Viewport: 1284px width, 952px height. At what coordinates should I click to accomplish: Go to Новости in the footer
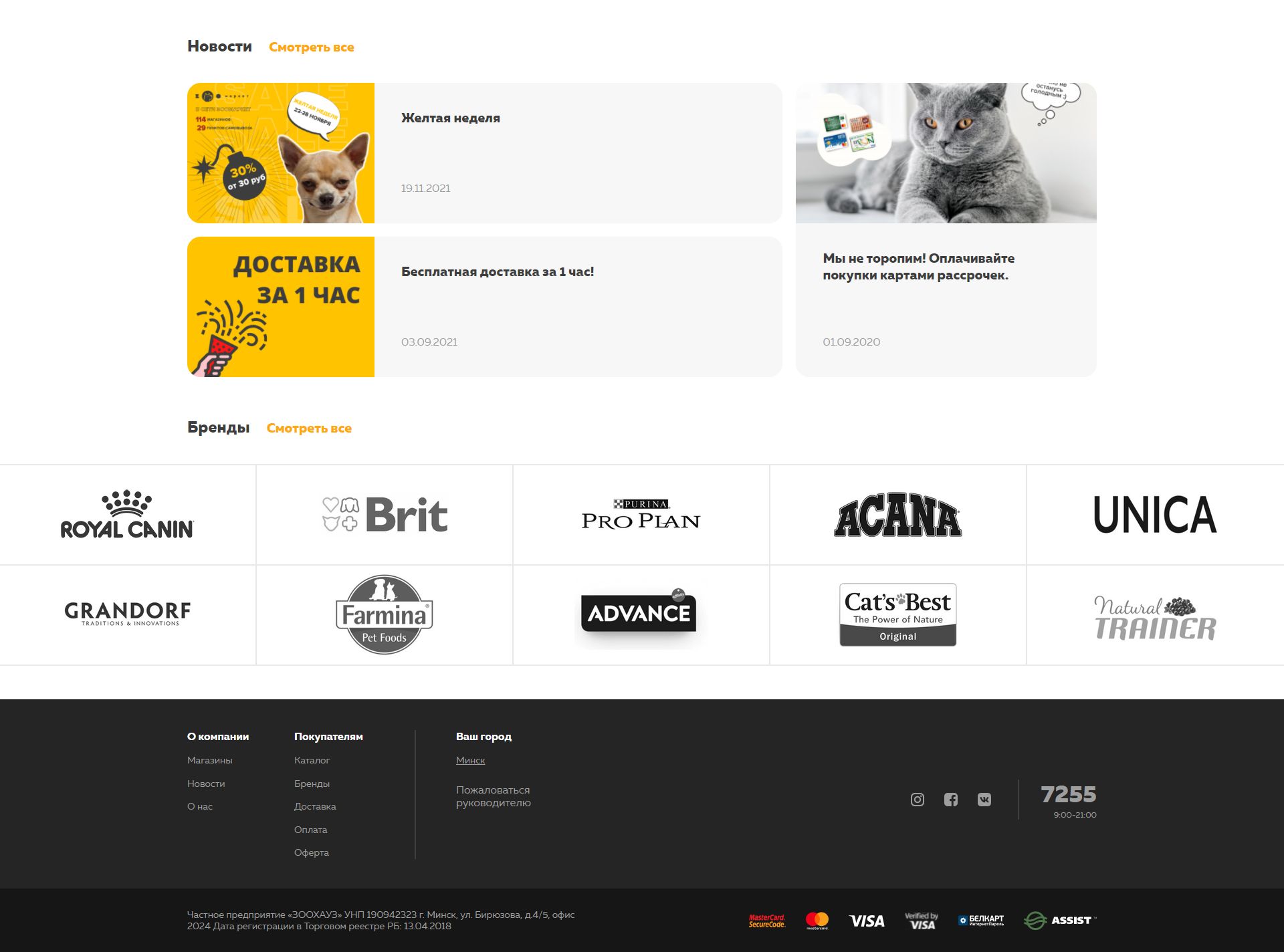[x=206, y=784]
